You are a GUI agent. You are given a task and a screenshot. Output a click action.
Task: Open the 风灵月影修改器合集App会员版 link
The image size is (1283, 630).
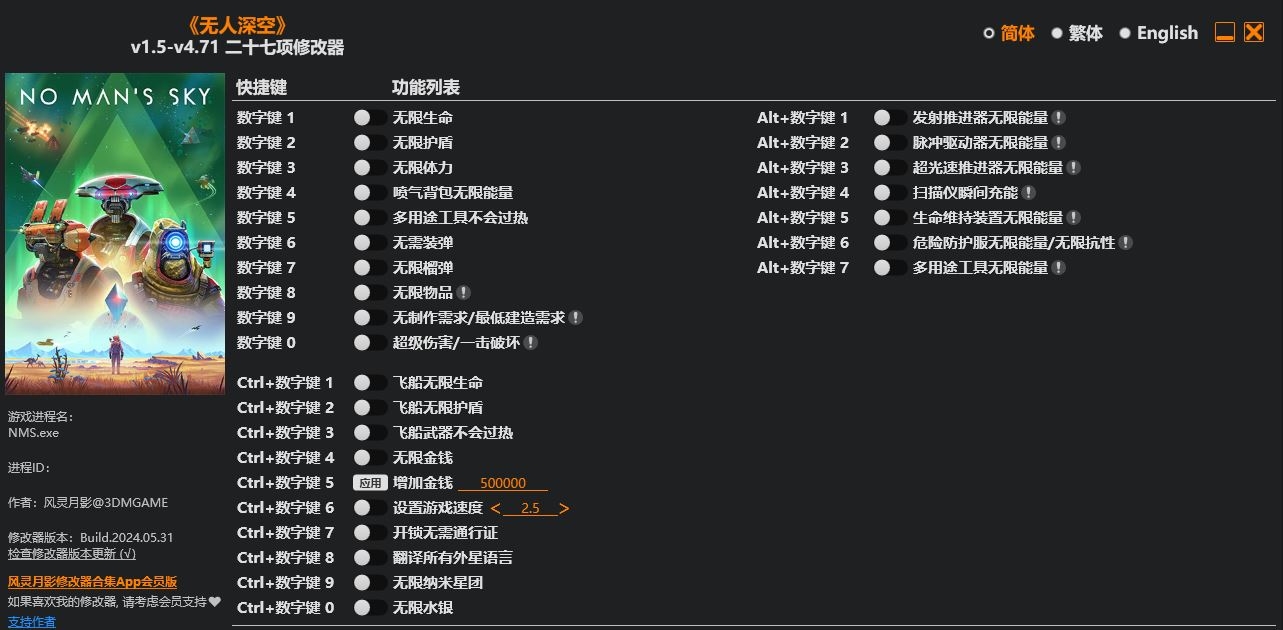tap(93, 582)
